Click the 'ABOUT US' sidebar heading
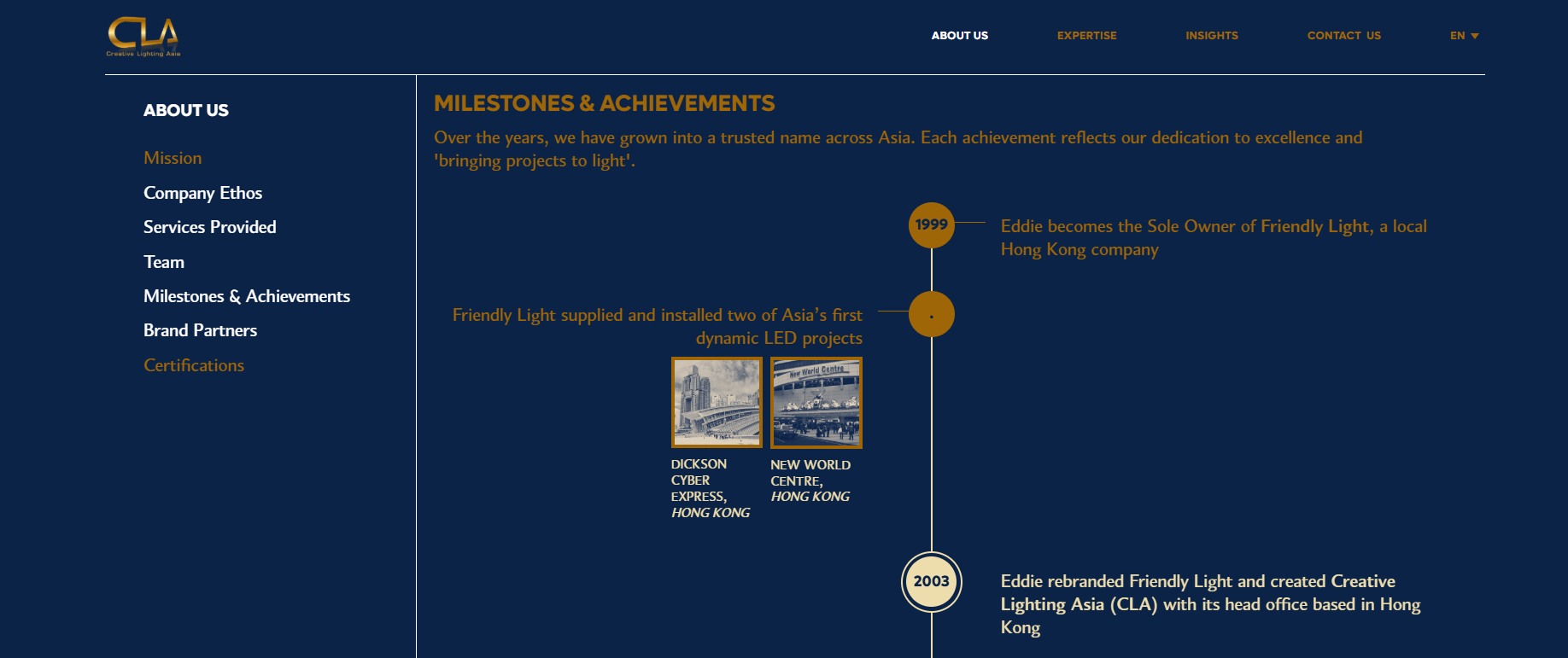The width and height of the screenshot is (1568, 658). click(x=186, y=110)
